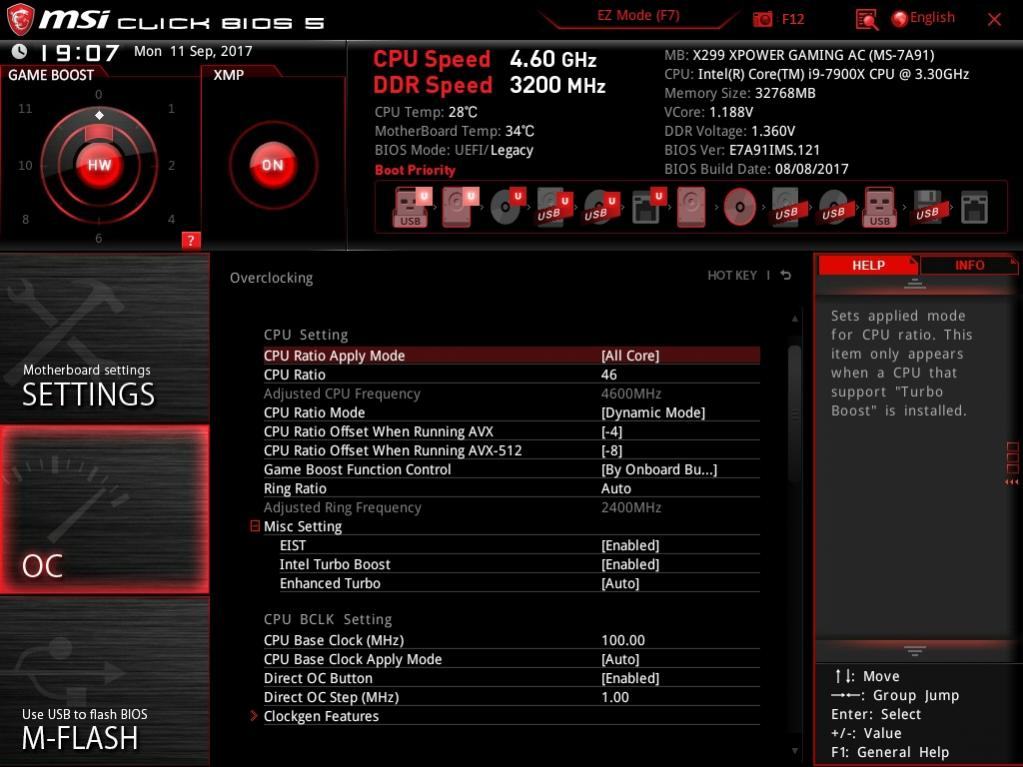The width and height of the screenshot is (1023, 767).
Task: Click the GAME BOOST header label
Action: click(51, 75)
